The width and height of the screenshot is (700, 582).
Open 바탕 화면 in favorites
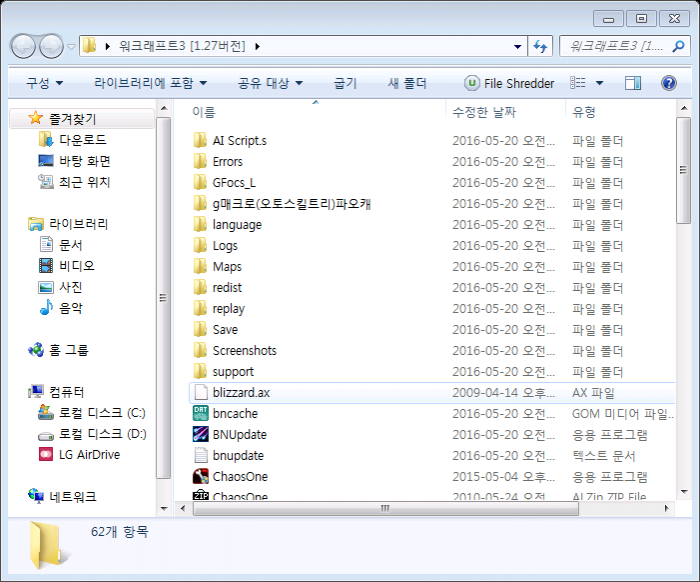coord(75,161)
